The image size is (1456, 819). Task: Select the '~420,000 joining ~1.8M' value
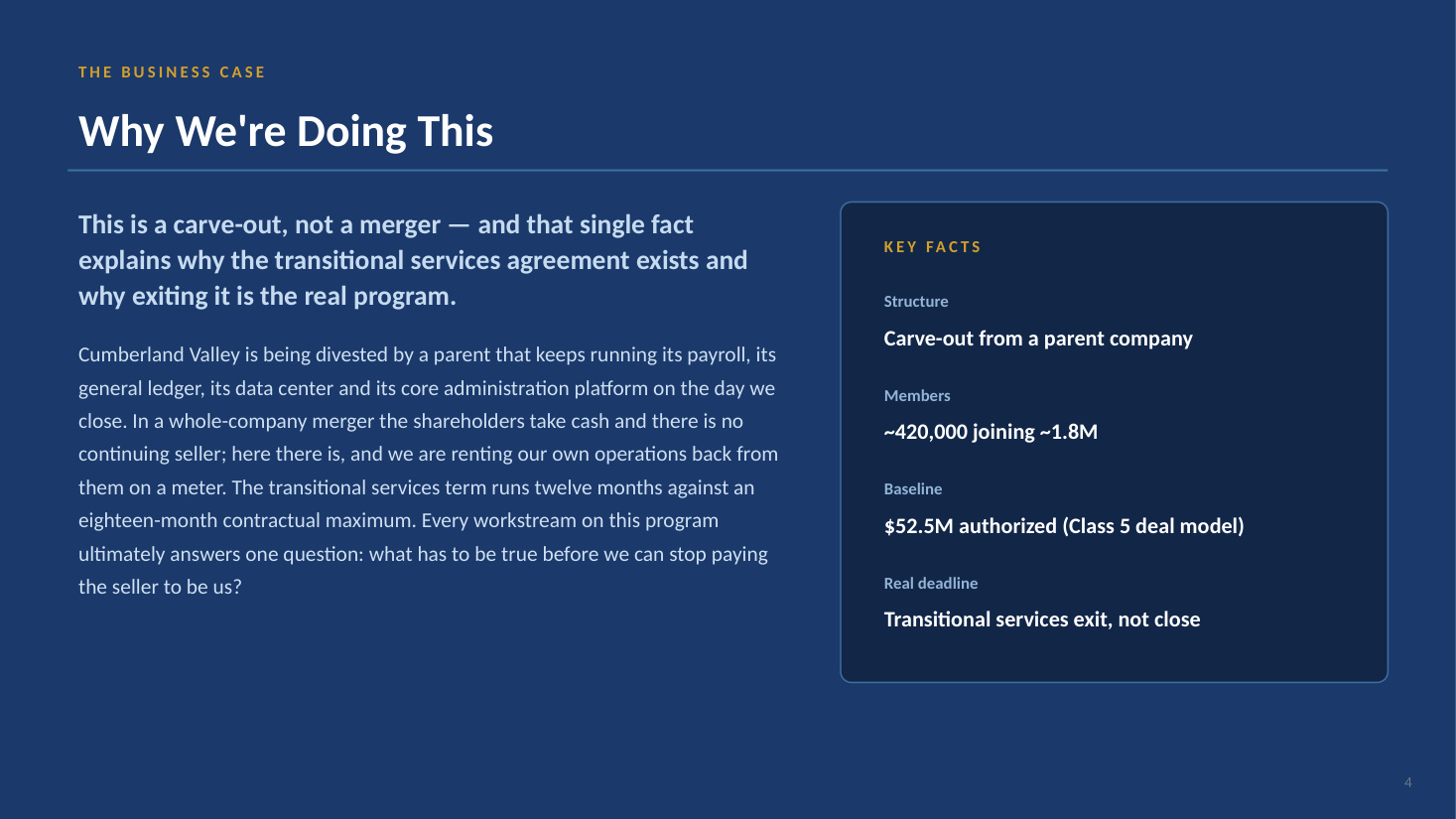coord(991,432)
